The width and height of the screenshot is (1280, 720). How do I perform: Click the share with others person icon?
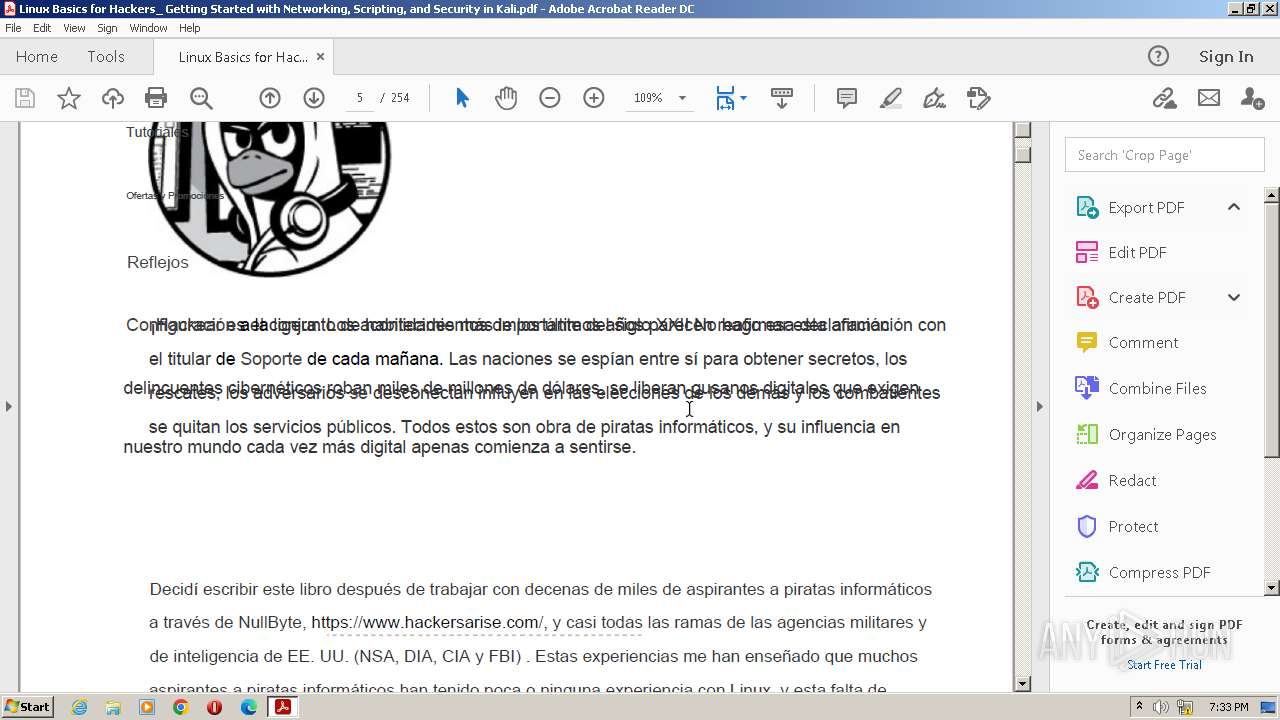(x=1252, y=98)
